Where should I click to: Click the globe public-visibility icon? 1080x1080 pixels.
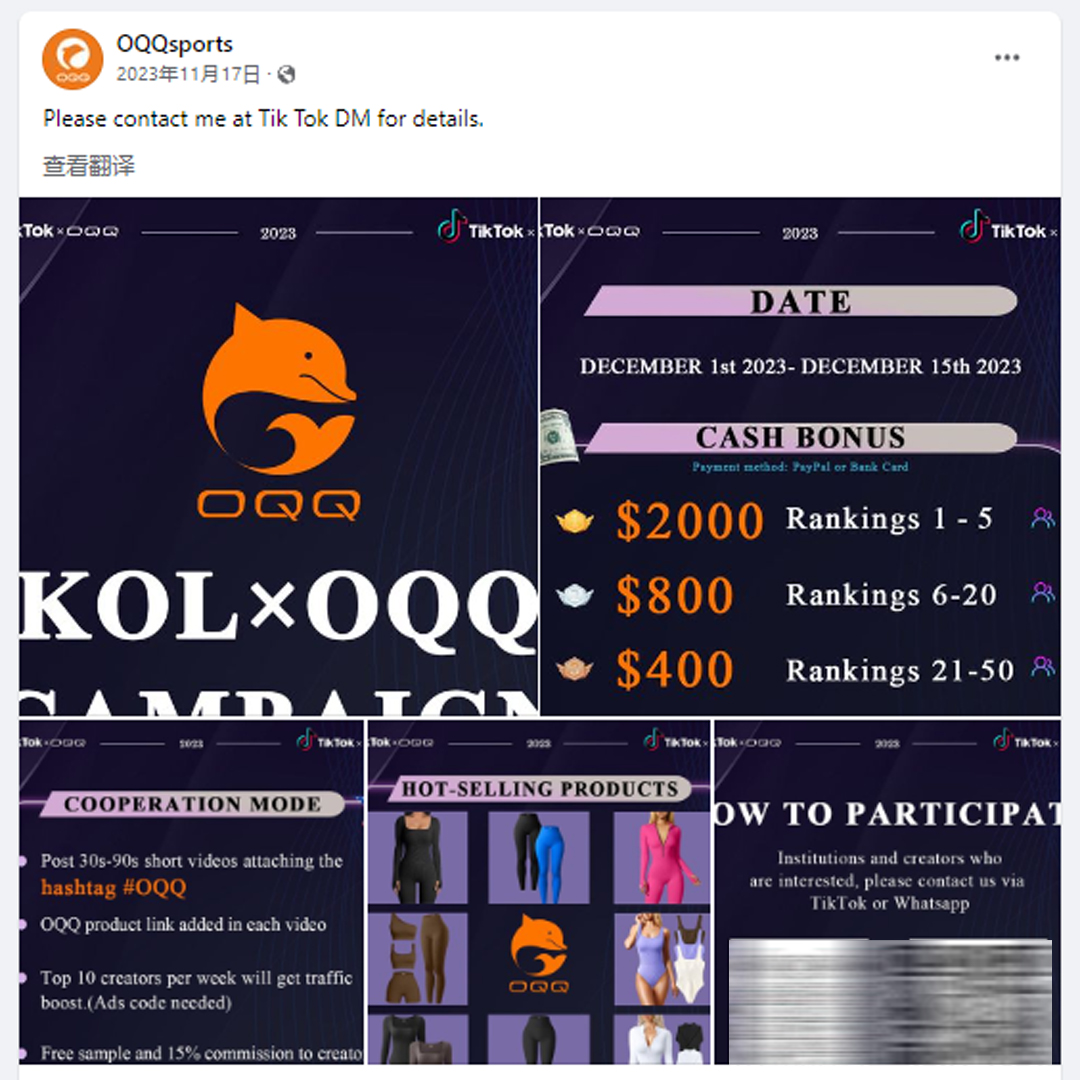pos(286,74)
